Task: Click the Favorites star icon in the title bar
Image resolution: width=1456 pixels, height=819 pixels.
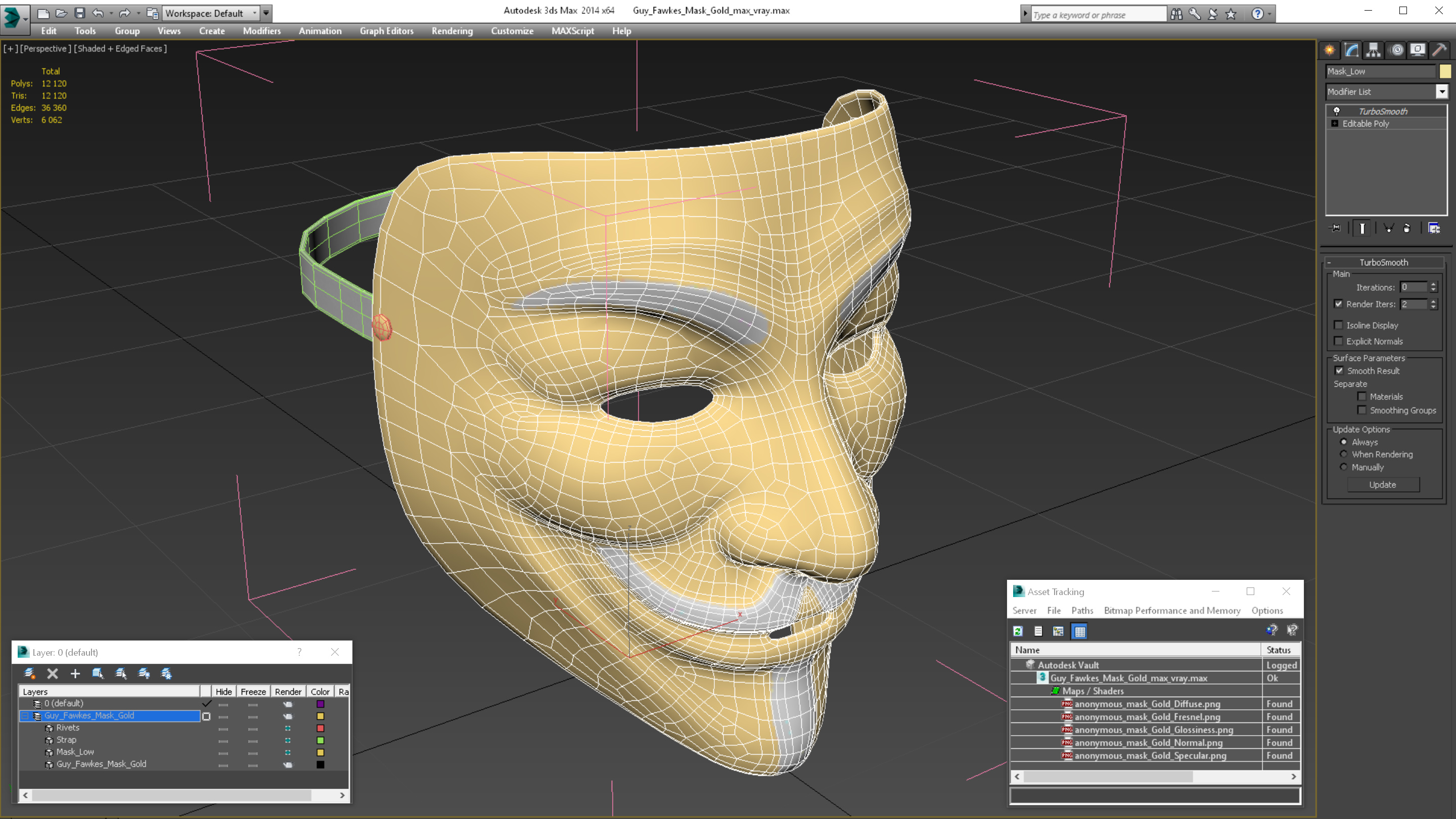Action: pyautogui.click(x=1231, y=14)
